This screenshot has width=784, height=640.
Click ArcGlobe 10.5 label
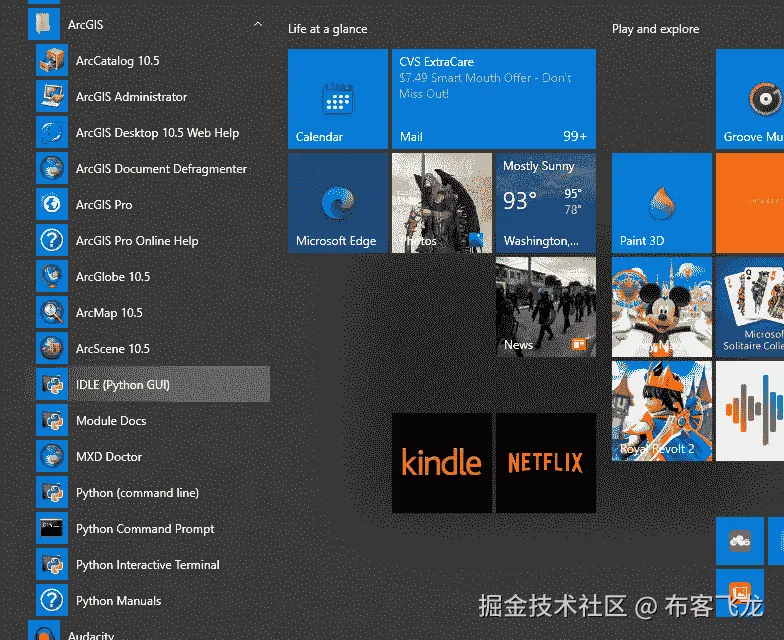pyautogui.click(x=113, y=277)
